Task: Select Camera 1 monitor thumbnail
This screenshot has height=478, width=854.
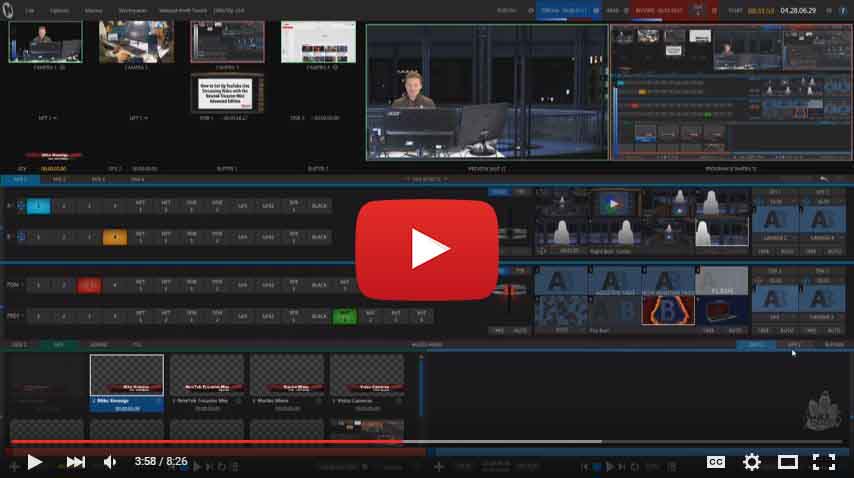Action: pos(46,42)
